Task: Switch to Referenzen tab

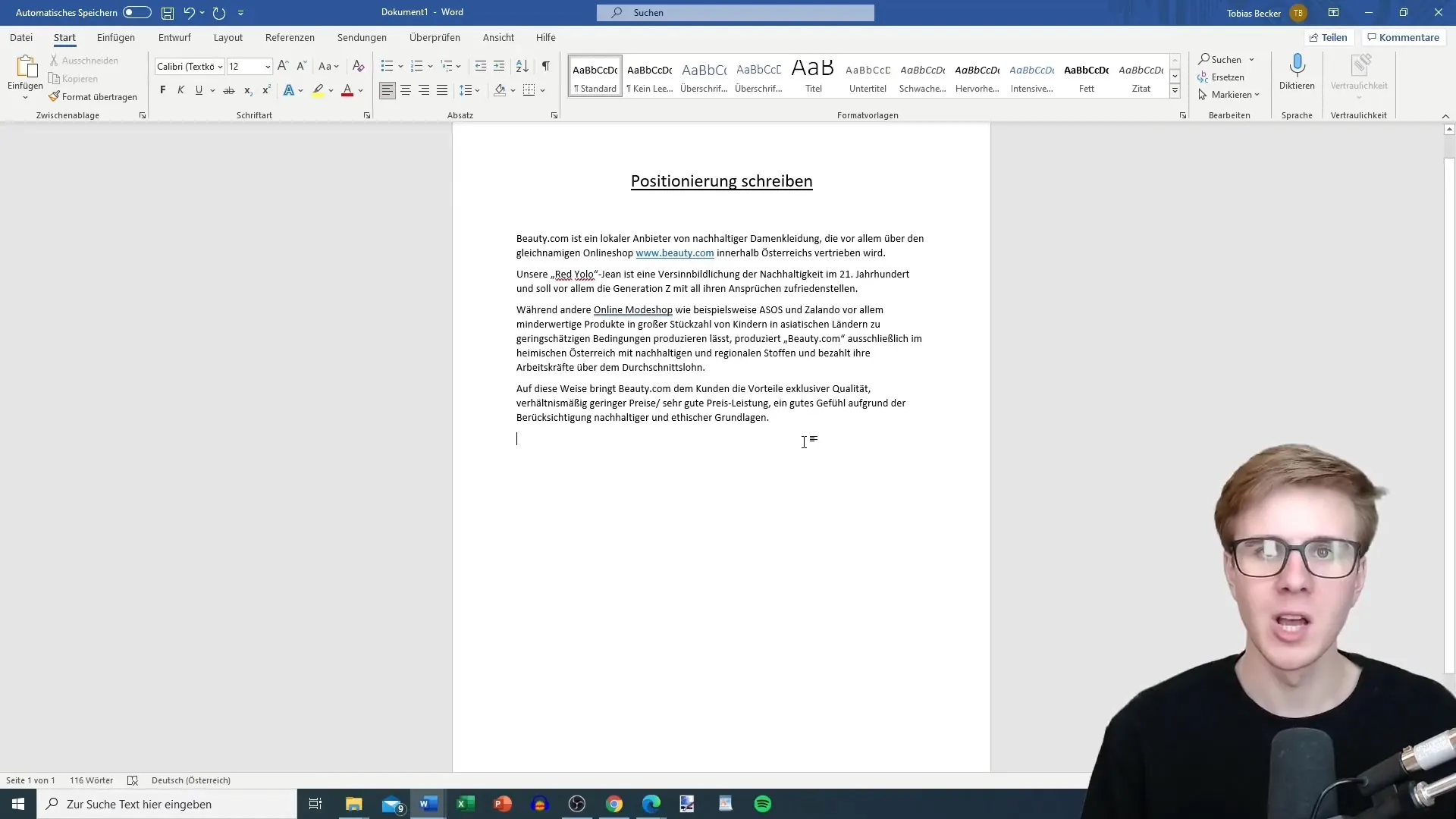Action: pos(290,37)
